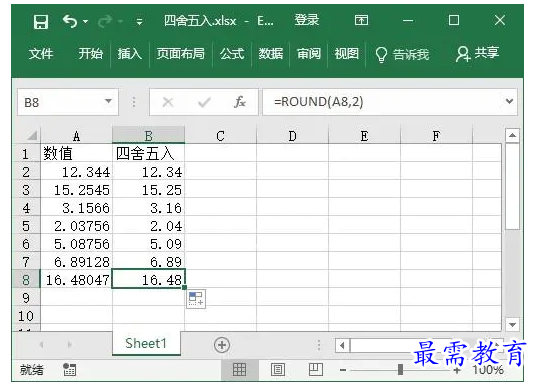Open the 文件 menu
The height and width of the screenshot is (385, 535).
41,54
